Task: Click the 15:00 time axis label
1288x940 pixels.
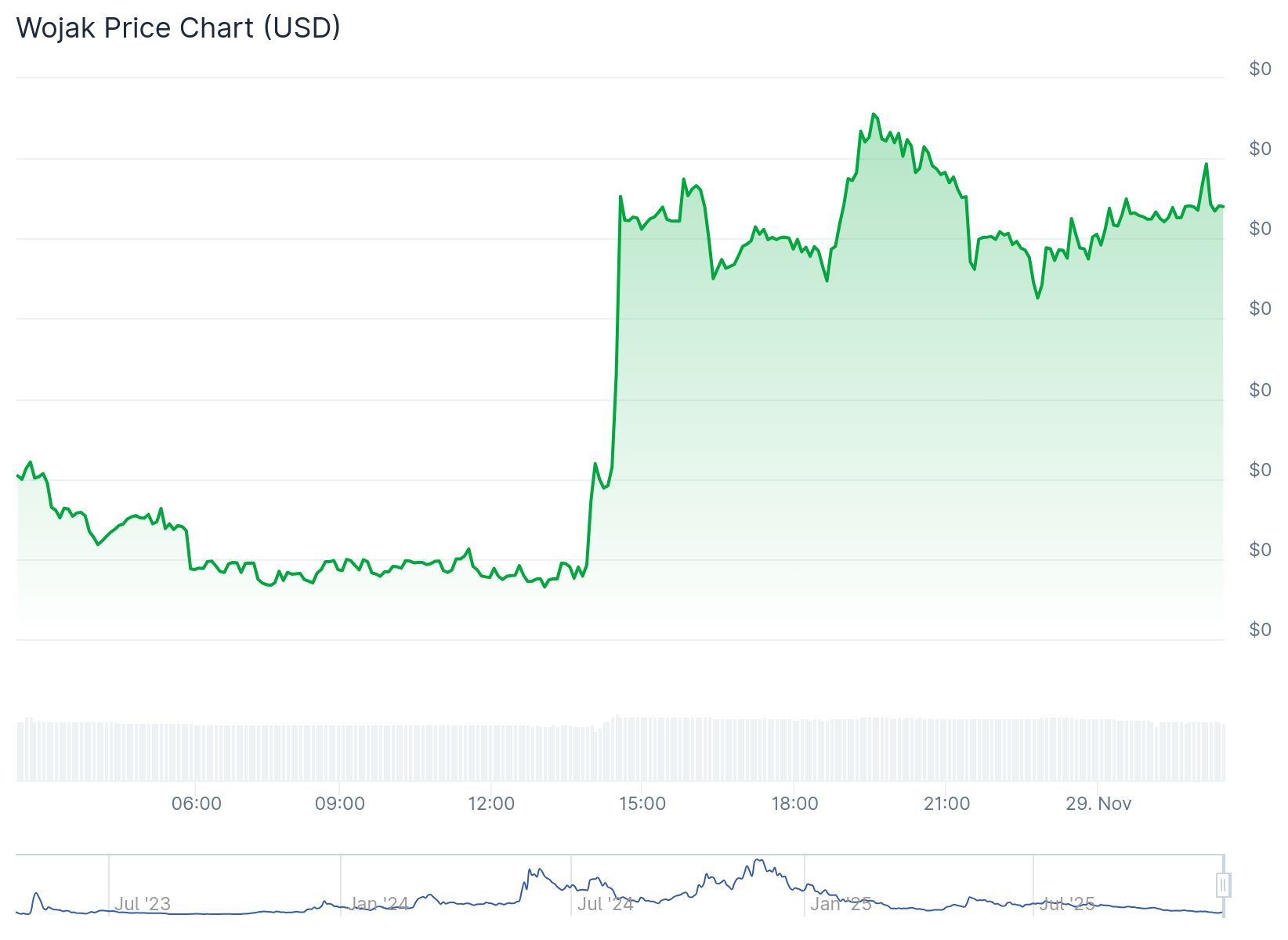Action: (642, 804)
